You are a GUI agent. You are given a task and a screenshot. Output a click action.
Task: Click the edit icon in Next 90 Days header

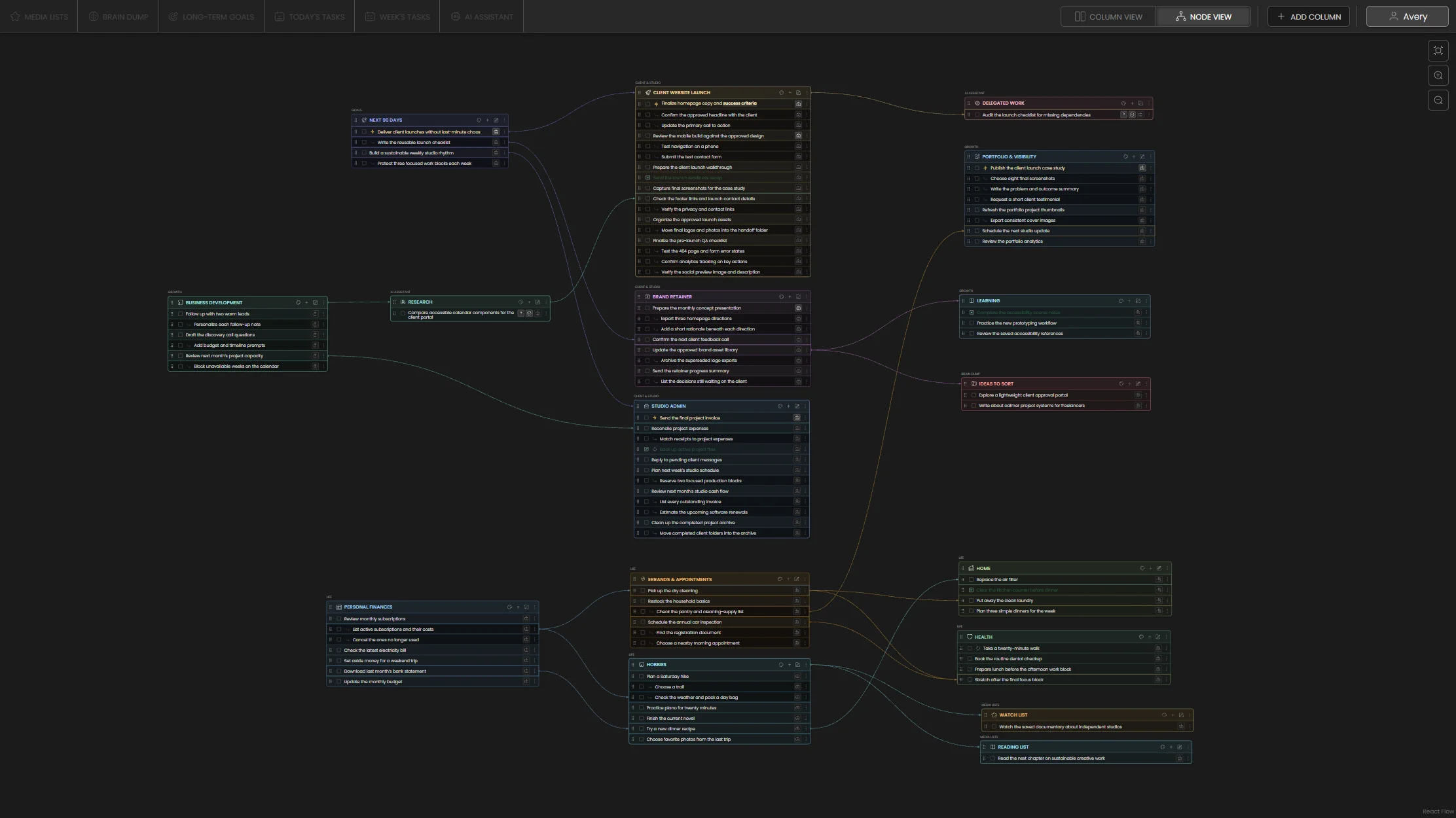(496, 120)
